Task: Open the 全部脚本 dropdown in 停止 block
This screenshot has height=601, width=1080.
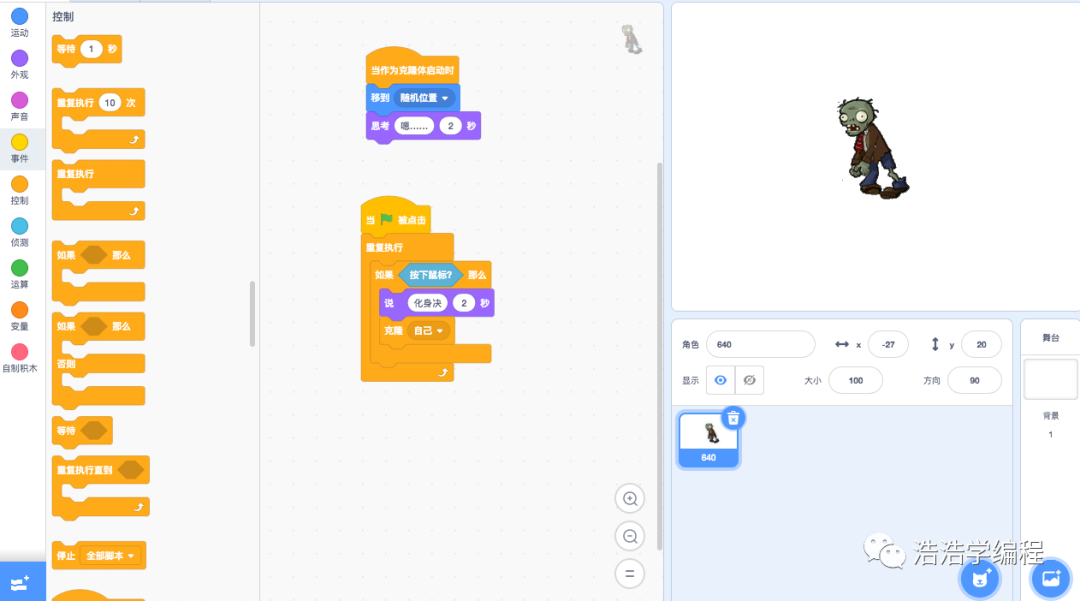Action: click(x=110, y=556)
